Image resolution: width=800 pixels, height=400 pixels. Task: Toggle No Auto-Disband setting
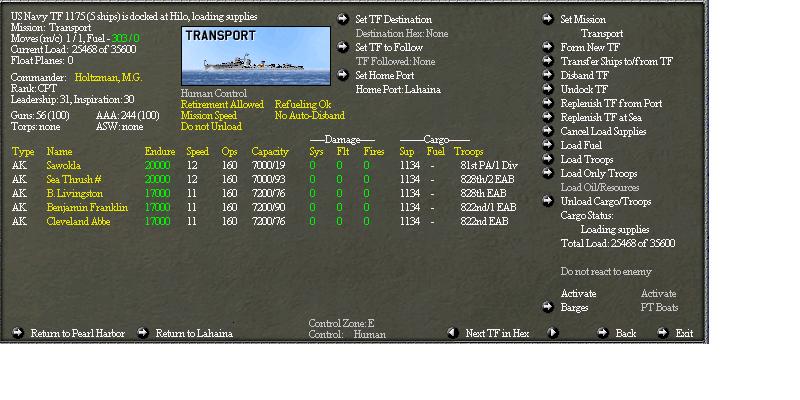point(309,116)
